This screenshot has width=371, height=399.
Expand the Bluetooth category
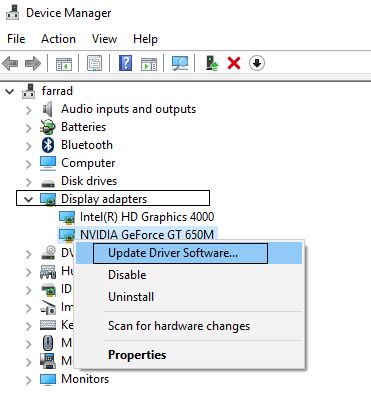(29, 146)
